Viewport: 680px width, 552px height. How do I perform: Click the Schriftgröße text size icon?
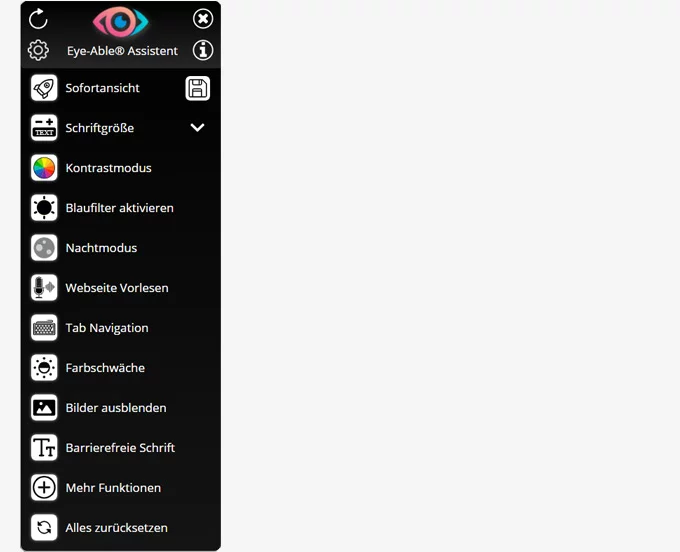pyautogui.click(x=44, y=128)
